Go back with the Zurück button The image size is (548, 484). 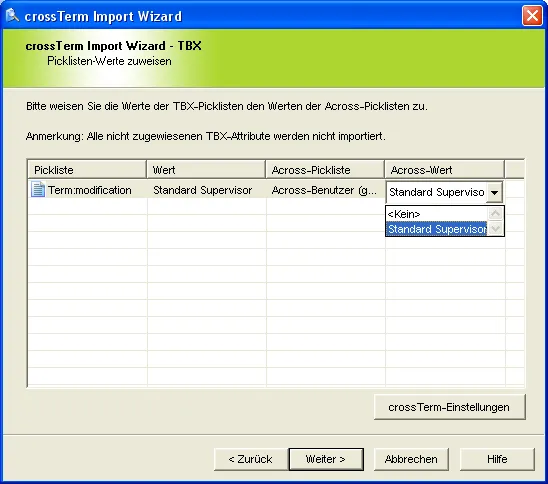pyautogui.click(x=251, y=459)
